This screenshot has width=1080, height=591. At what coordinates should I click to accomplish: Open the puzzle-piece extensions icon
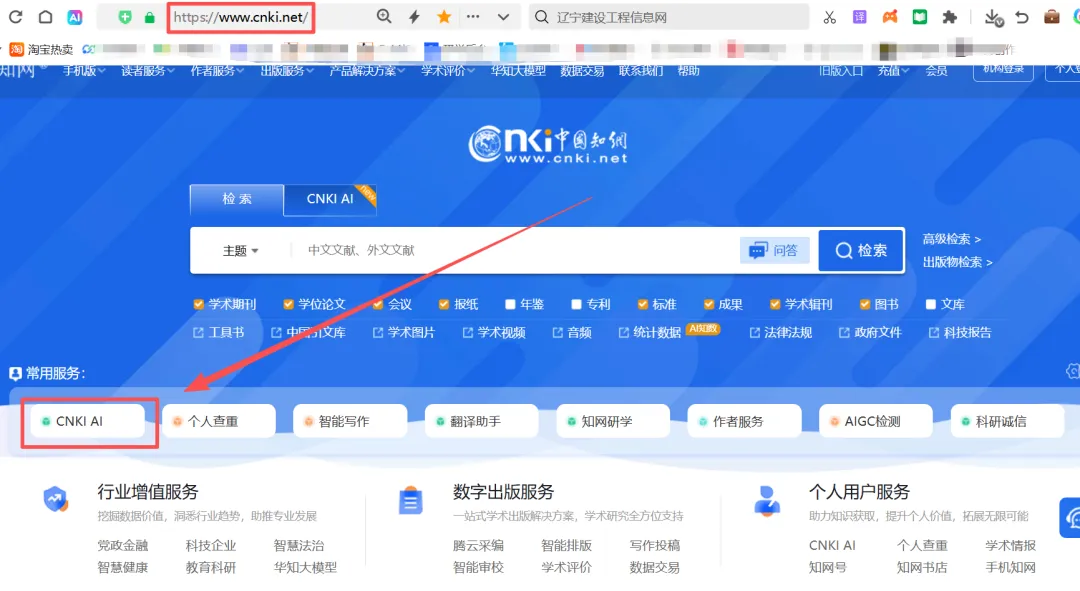coord(950,17)
